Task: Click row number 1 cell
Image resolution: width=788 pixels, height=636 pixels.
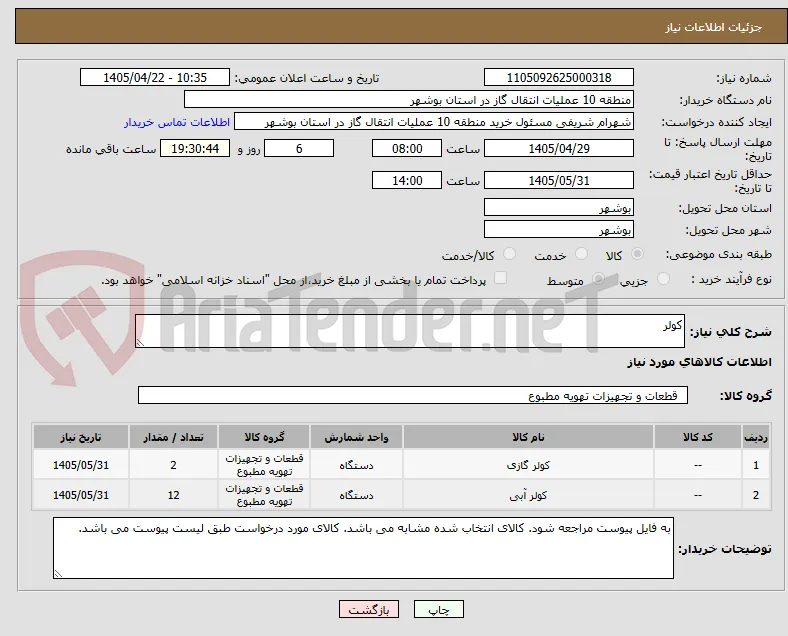Action: [756, 465]
